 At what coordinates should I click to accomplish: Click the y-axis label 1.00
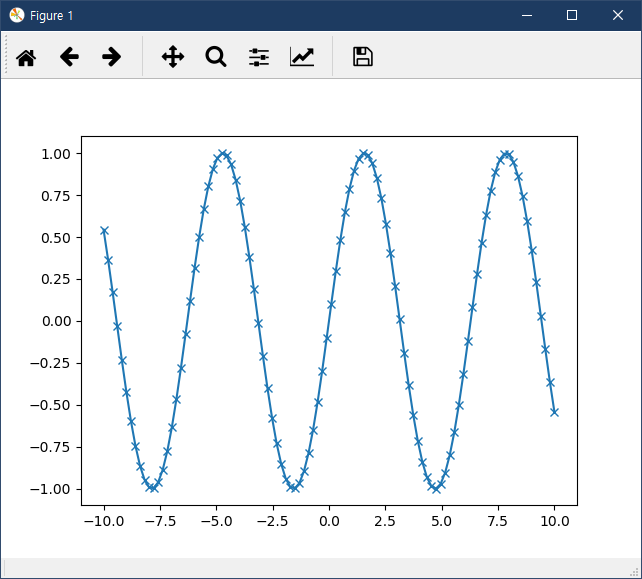click(56, 154)
